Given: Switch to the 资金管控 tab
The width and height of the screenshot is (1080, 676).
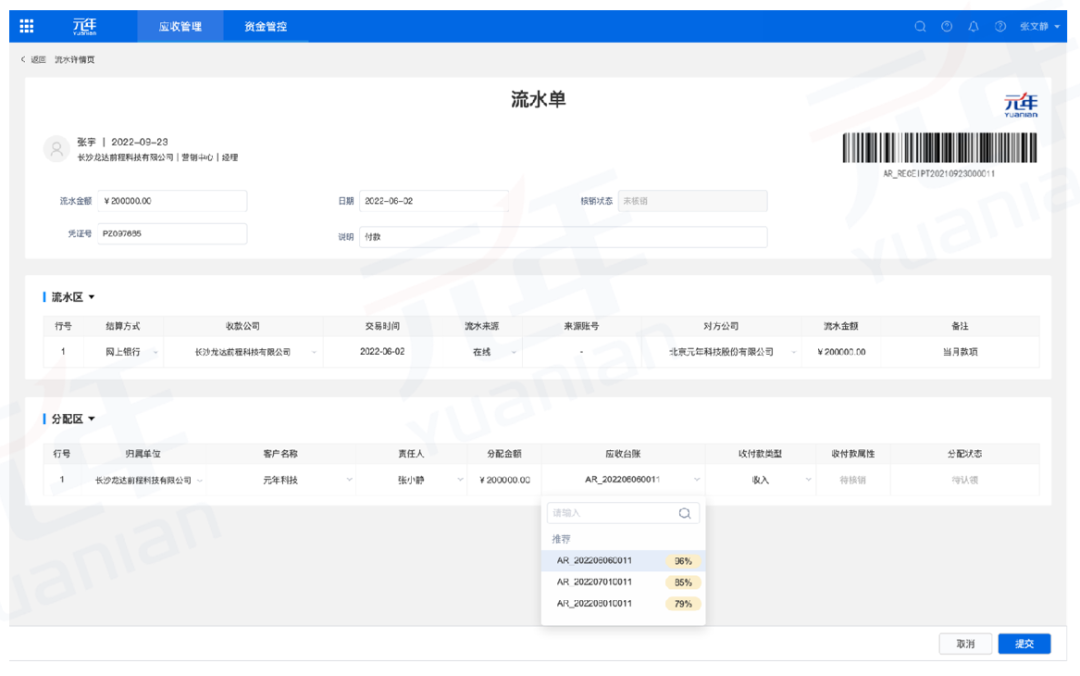Looking at the screenshot, I should (x=265, y=26).
